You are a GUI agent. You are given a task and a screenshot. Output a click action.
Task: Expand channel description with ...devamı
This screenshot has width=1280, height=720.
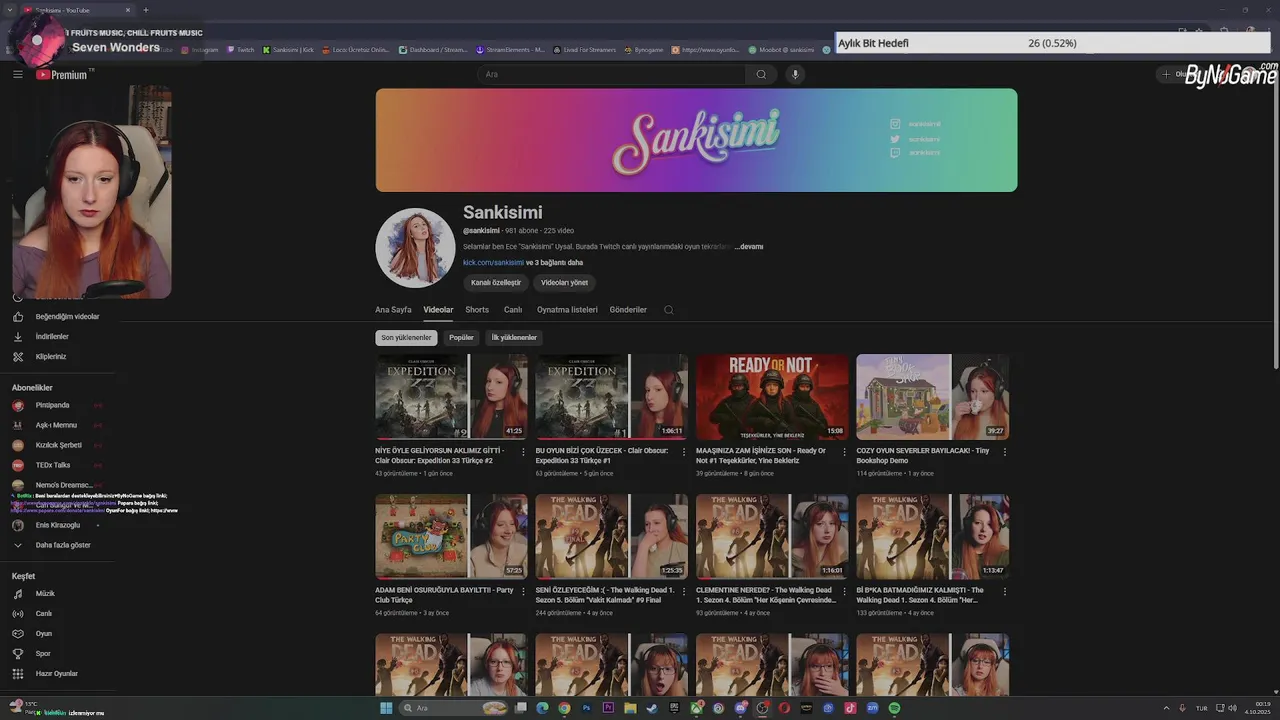(749, 247)
